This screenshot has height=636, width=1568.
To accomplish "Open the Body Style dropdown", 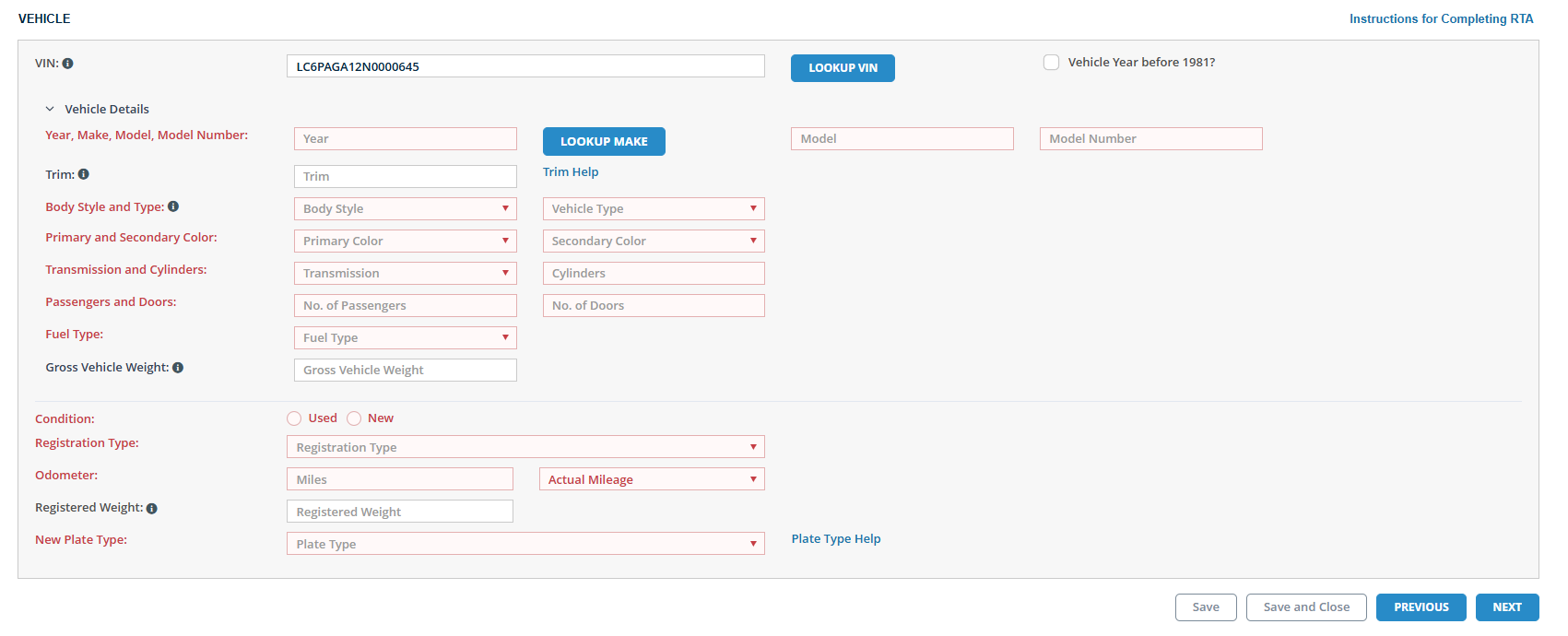I will click(x=405, y=209).
